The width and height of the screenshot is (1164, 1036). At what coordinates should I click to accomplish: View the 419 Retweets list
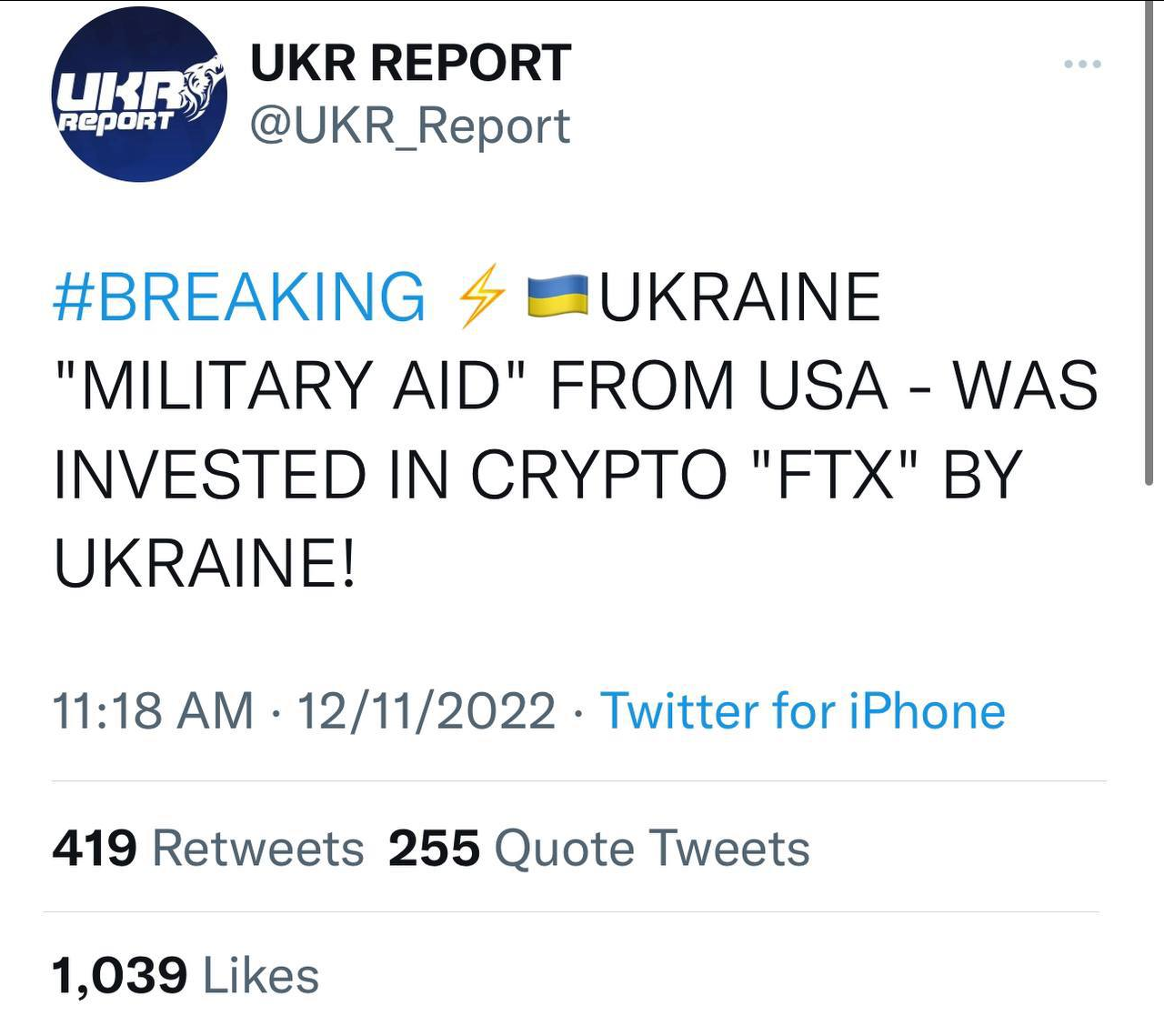coord(208,849)
